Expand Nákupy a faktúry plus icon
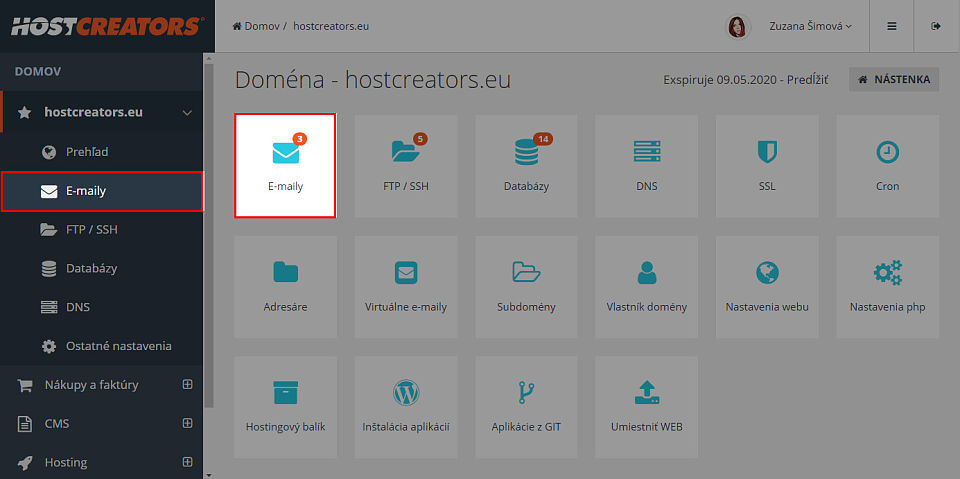The height and width of the screenshot is (479, 960). [x=187, y=385]
